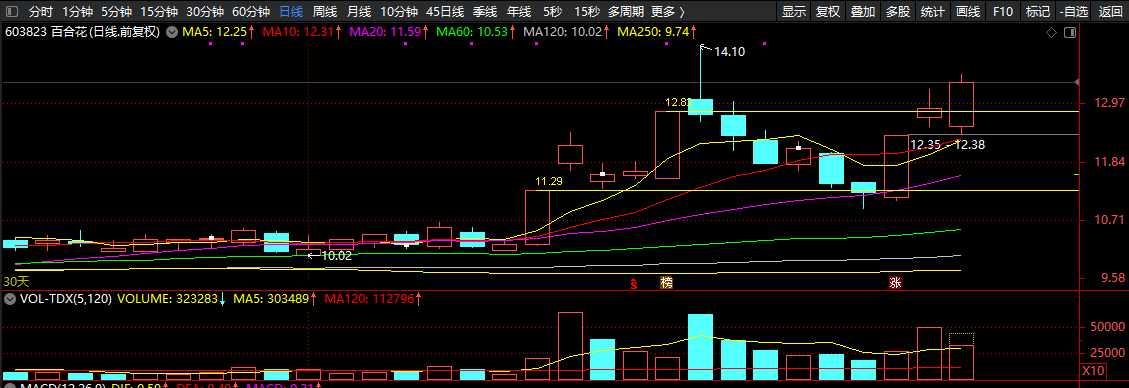Viewport: 1129px width, 388px height.
Task: Expand the 更多 periods menu
Action: [667, 12]
